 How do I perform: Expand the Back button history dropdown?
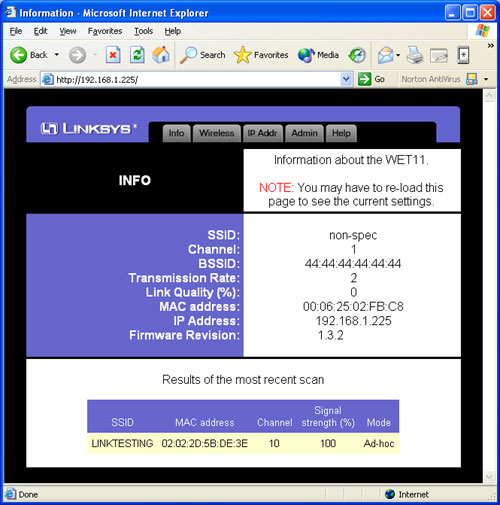[x=57, y=54]
